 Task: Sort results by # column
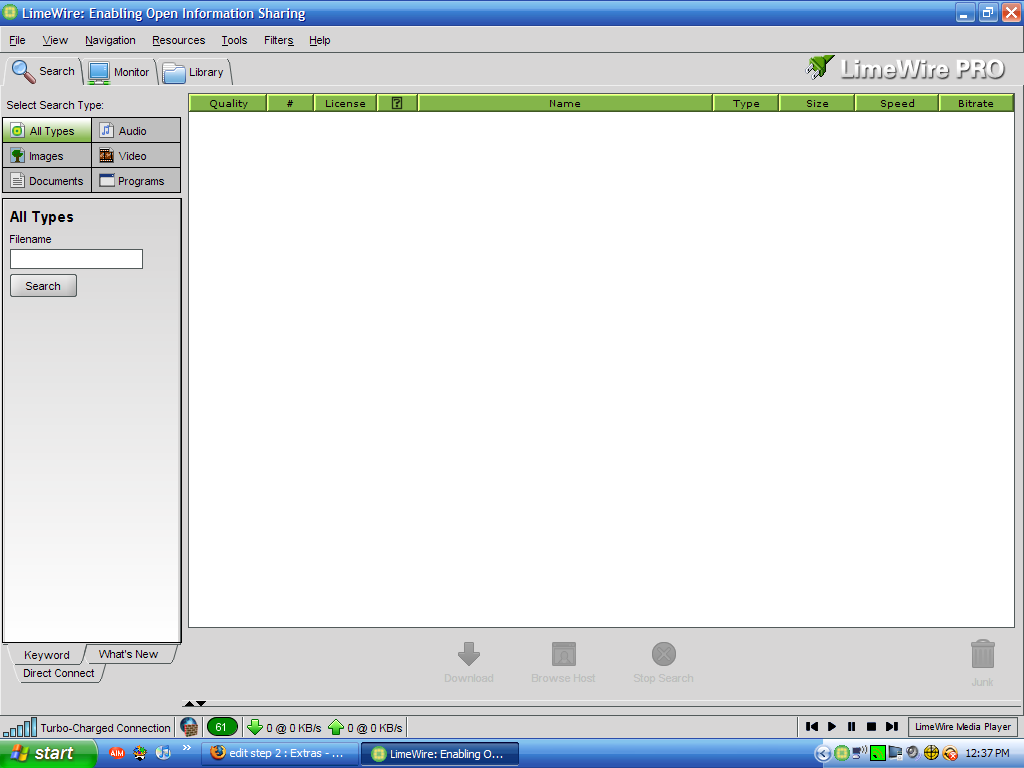290,103
